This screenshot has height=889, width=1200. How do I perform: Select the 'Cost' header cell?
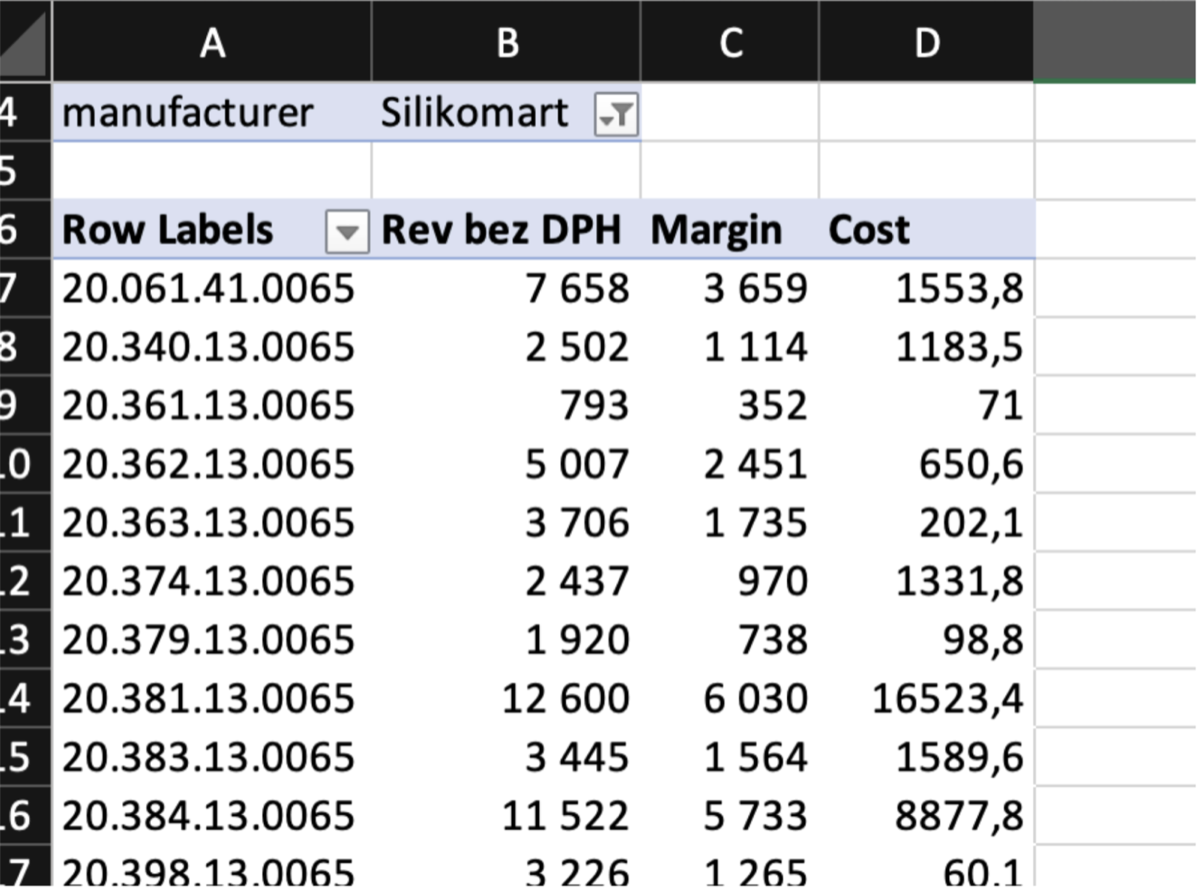(x=927, y=230)
